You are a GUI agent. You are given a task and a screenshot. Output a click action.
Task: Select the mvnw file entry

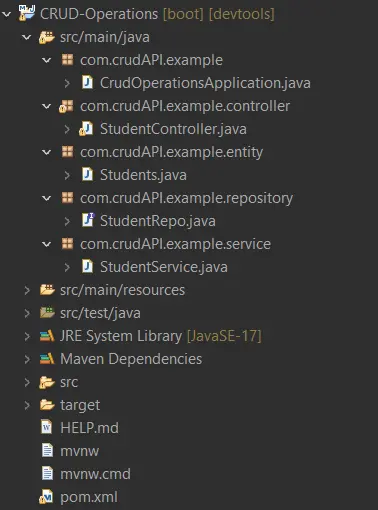pyautogui.click(x=79, y=451)
